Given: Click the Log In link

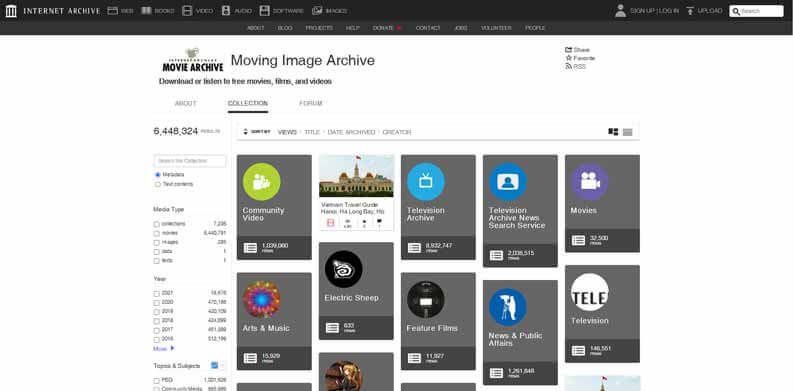Looking at the screenshot, I should pos(669,11).
